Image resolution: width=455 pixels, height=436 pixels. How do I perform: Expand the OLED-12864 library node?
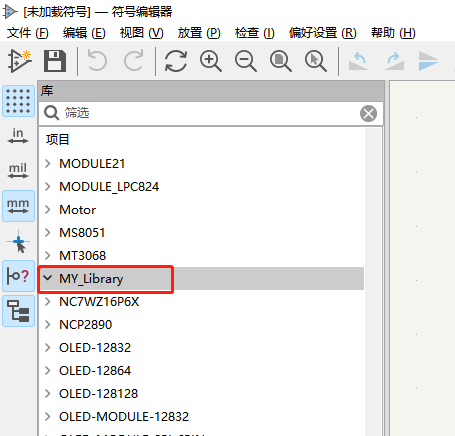[48, 370]
